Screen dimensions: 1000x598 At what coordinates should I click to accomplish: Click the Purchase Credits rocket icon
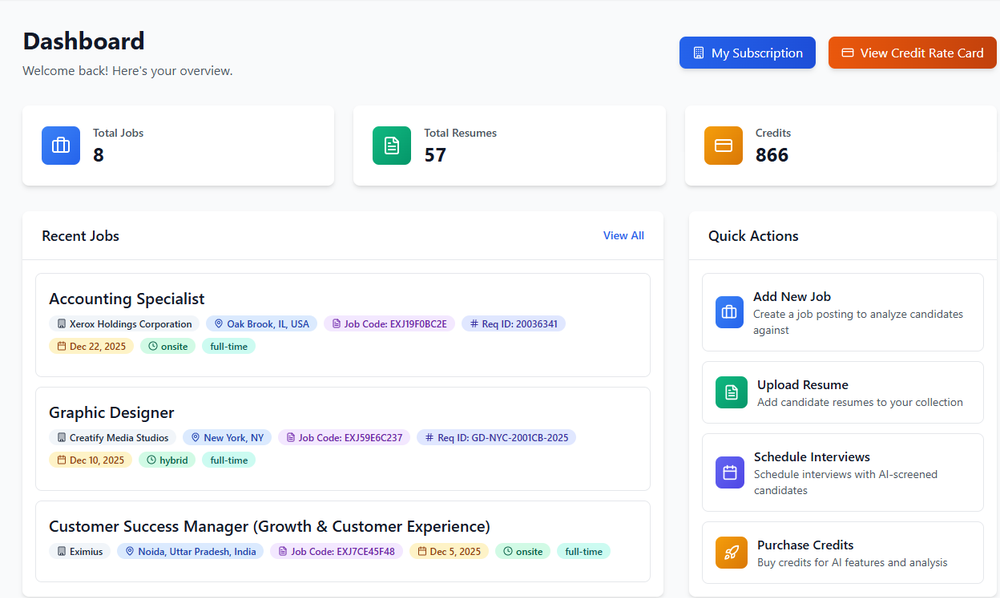(x=731, y=552)
